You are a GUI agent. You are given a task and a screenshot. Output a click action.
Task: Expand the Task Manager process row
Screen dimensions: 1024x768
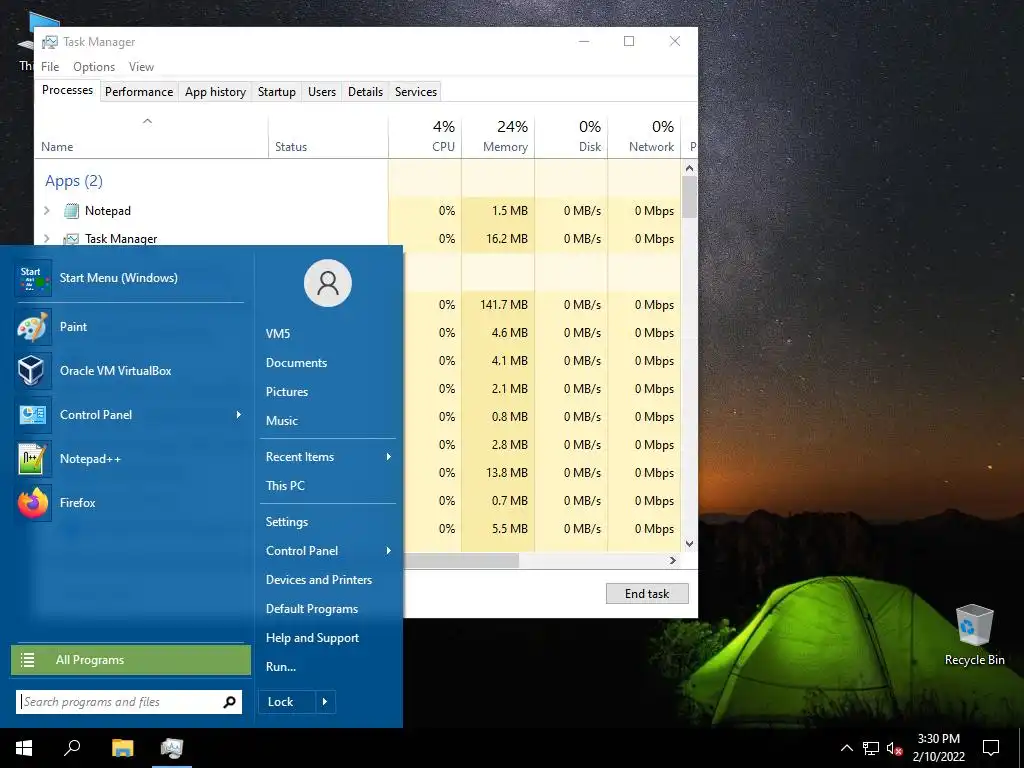(x=47, y=238)
